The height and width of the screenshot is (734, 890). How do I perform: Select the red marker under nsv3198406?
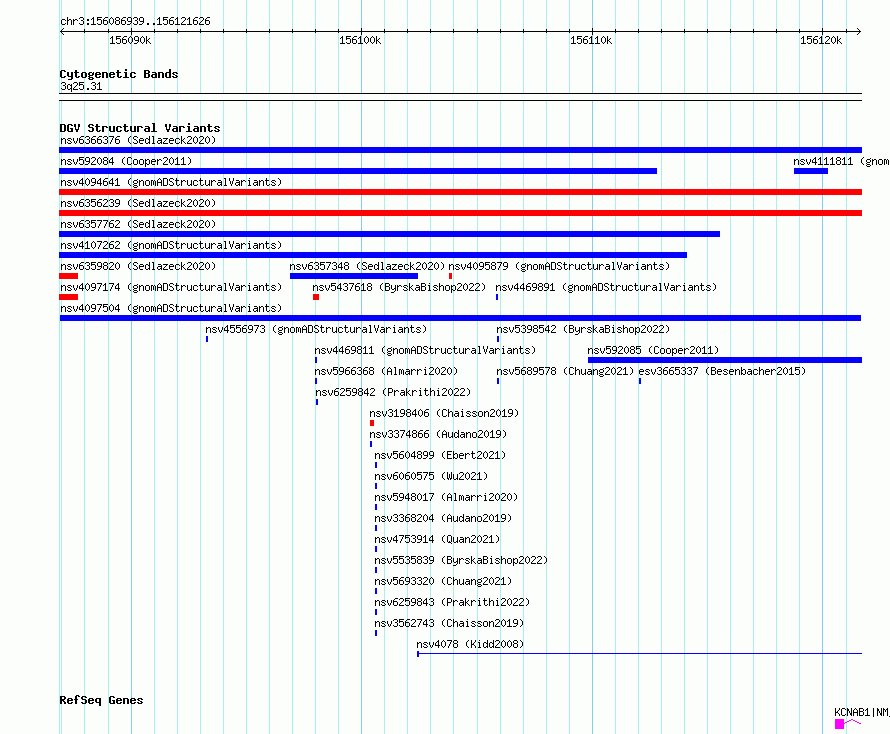coord(372,423)
